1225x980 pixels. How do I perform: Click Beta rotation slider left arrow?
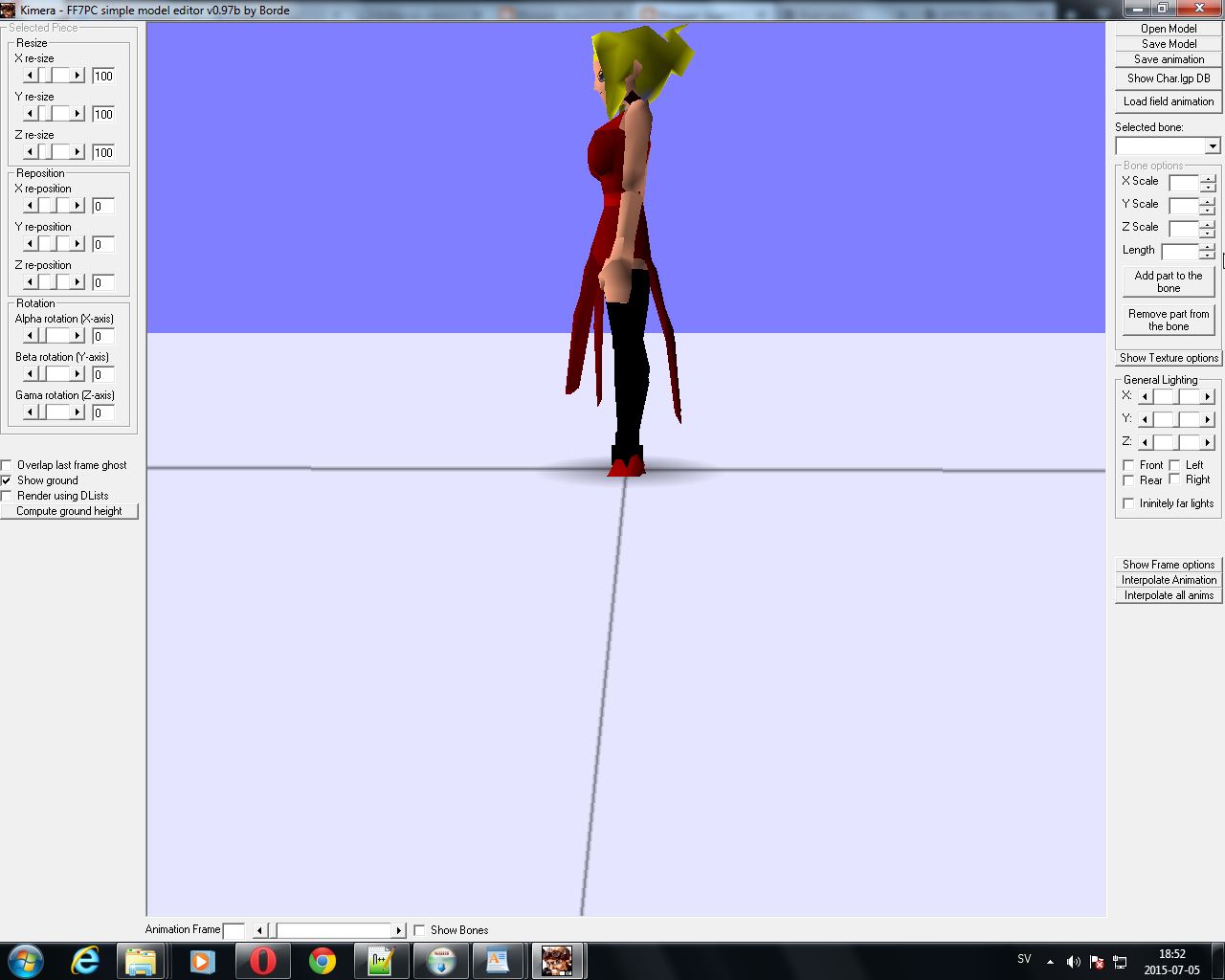30,374
